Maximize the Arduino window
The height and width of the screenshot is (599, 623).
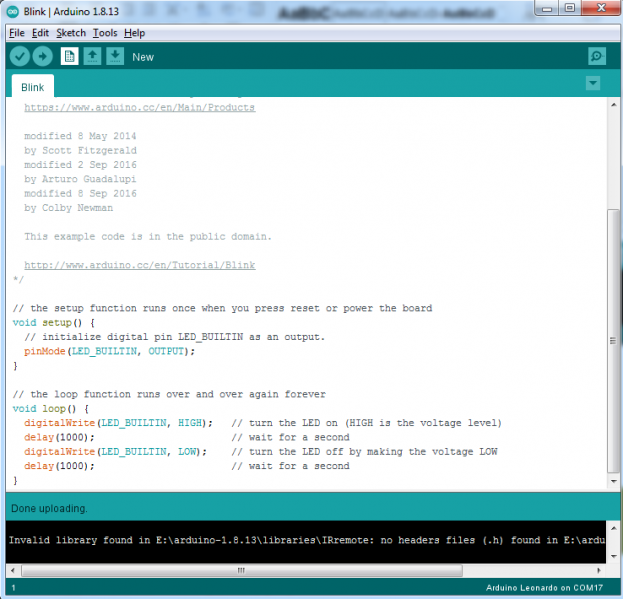click(x=570, y=8)
